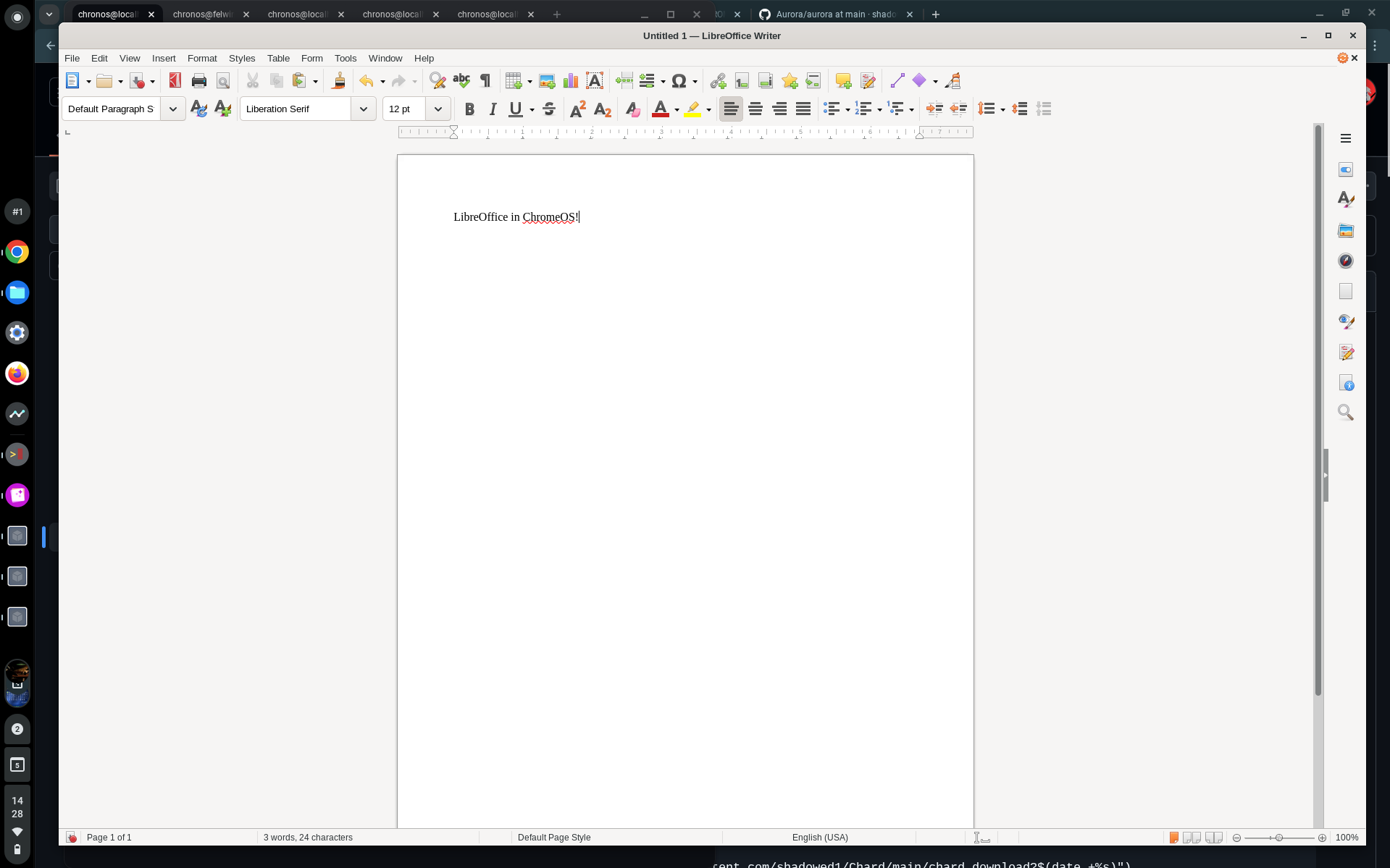Open sidebar Properties deck
This screenshot has height=868, width=1390.
point(1346,169)
